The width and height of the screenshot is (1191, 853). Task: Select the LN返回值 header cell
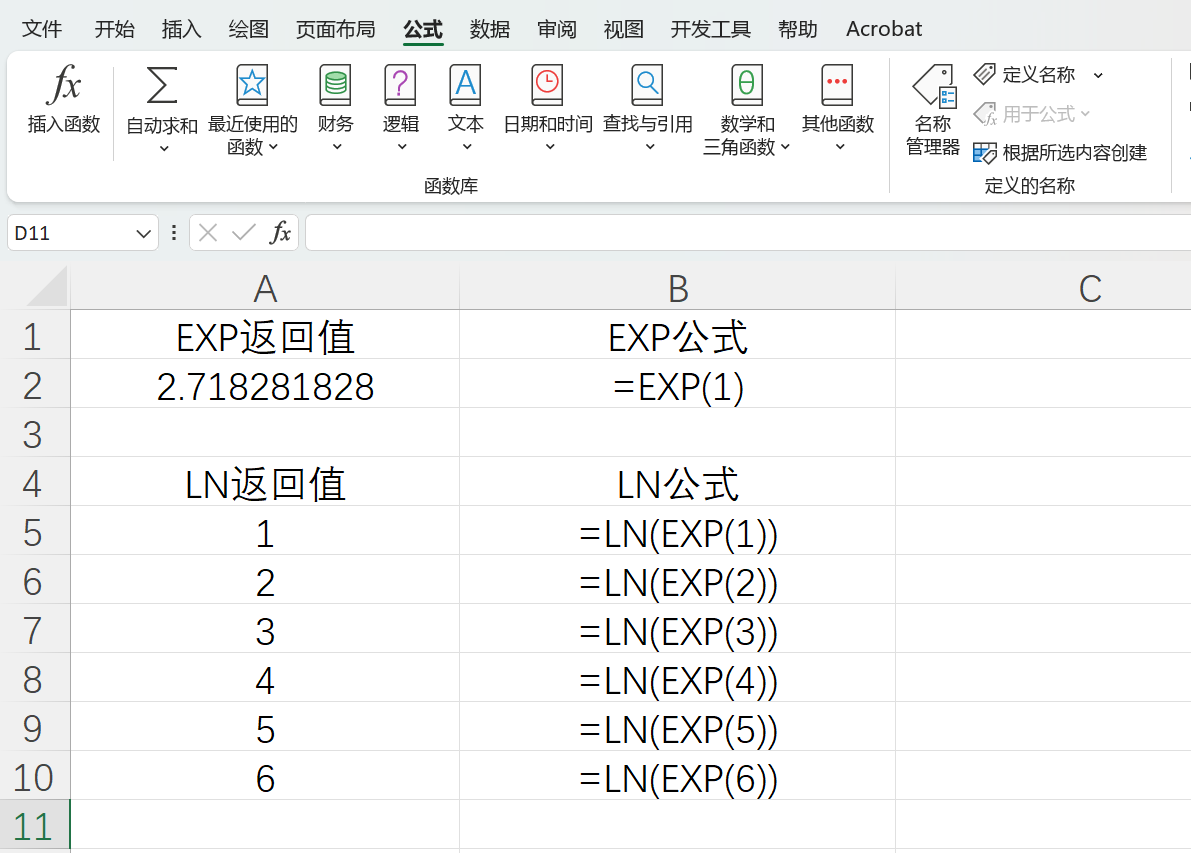[265, 483]
